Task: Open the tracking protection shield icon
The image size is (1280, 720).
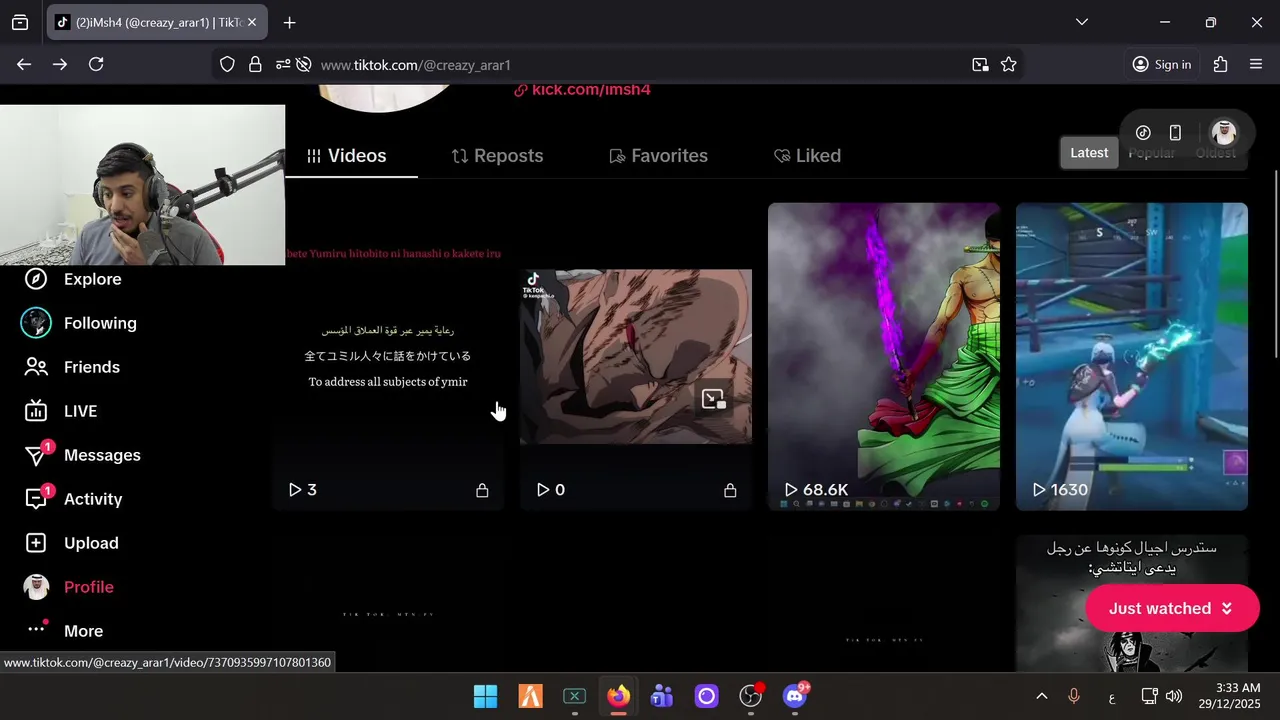Action: click(x=227, y=64)
